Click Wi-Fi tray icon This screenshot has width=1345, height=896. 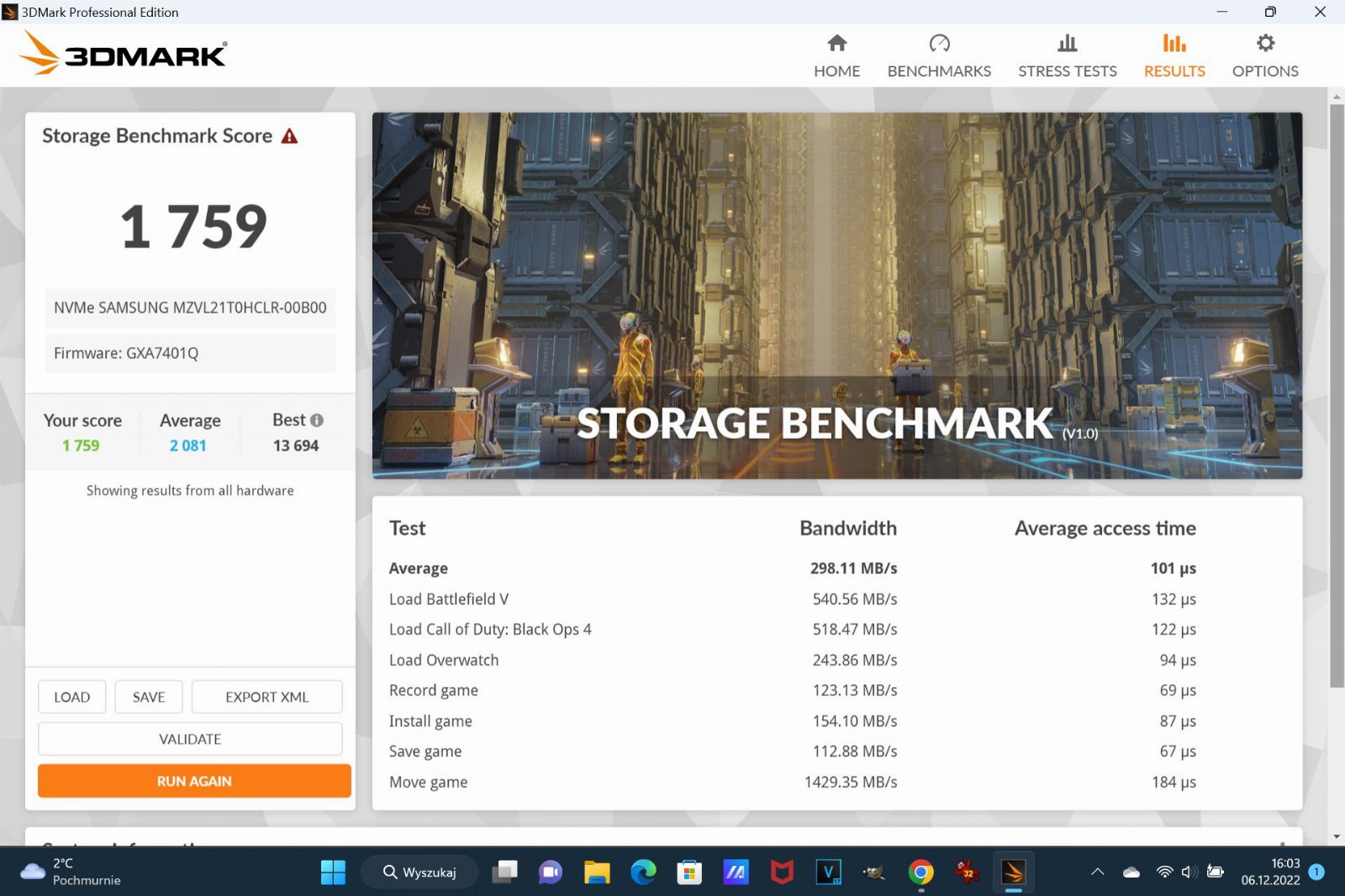[1164, 872]
